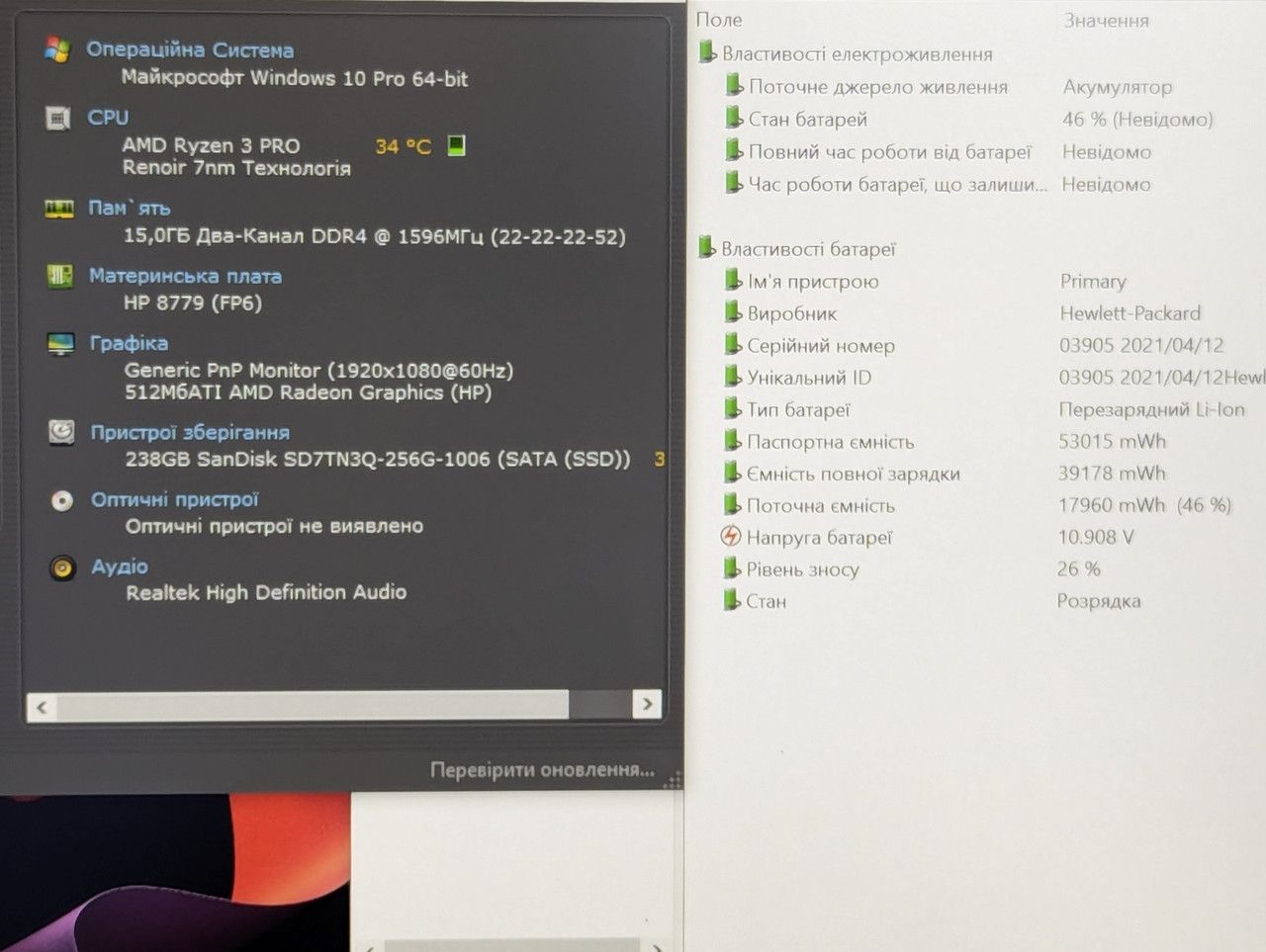The image size is (1266, 952).
Task: Open the CPU section link
Action: 108,117
